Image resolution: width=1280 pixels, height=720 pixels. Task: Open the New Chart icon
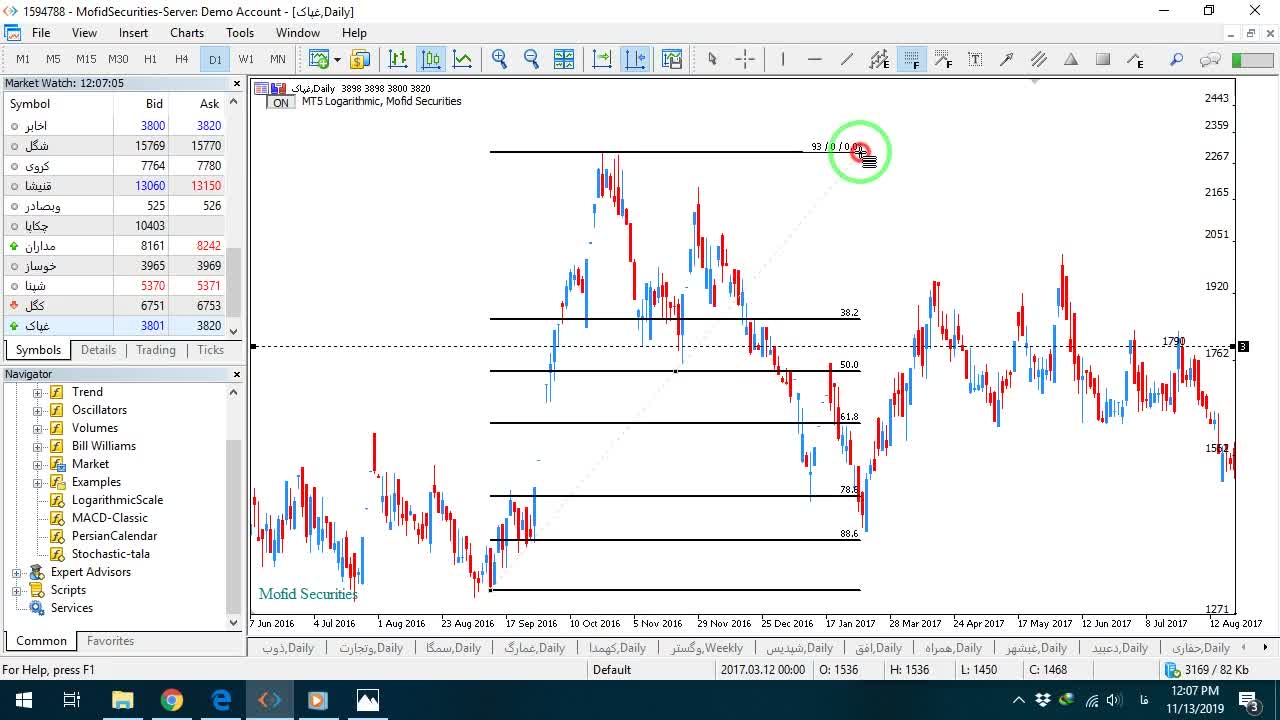click(x=319, y=59)
